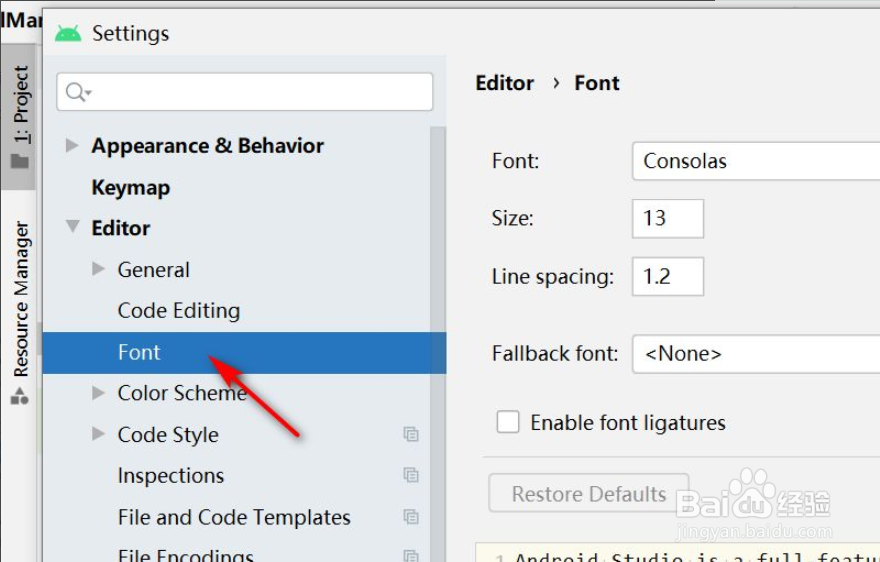Click the copy icon beside File and Code Templates

410,517
